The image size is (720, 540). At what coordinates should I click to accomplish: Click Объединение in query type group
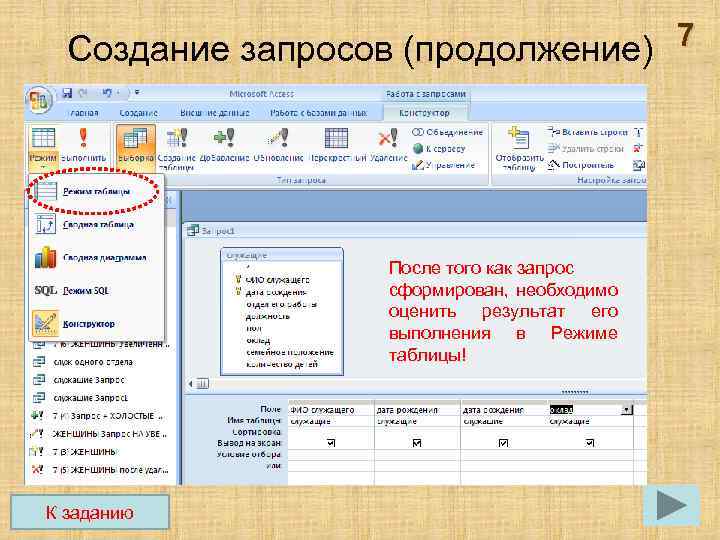(448, 132)
